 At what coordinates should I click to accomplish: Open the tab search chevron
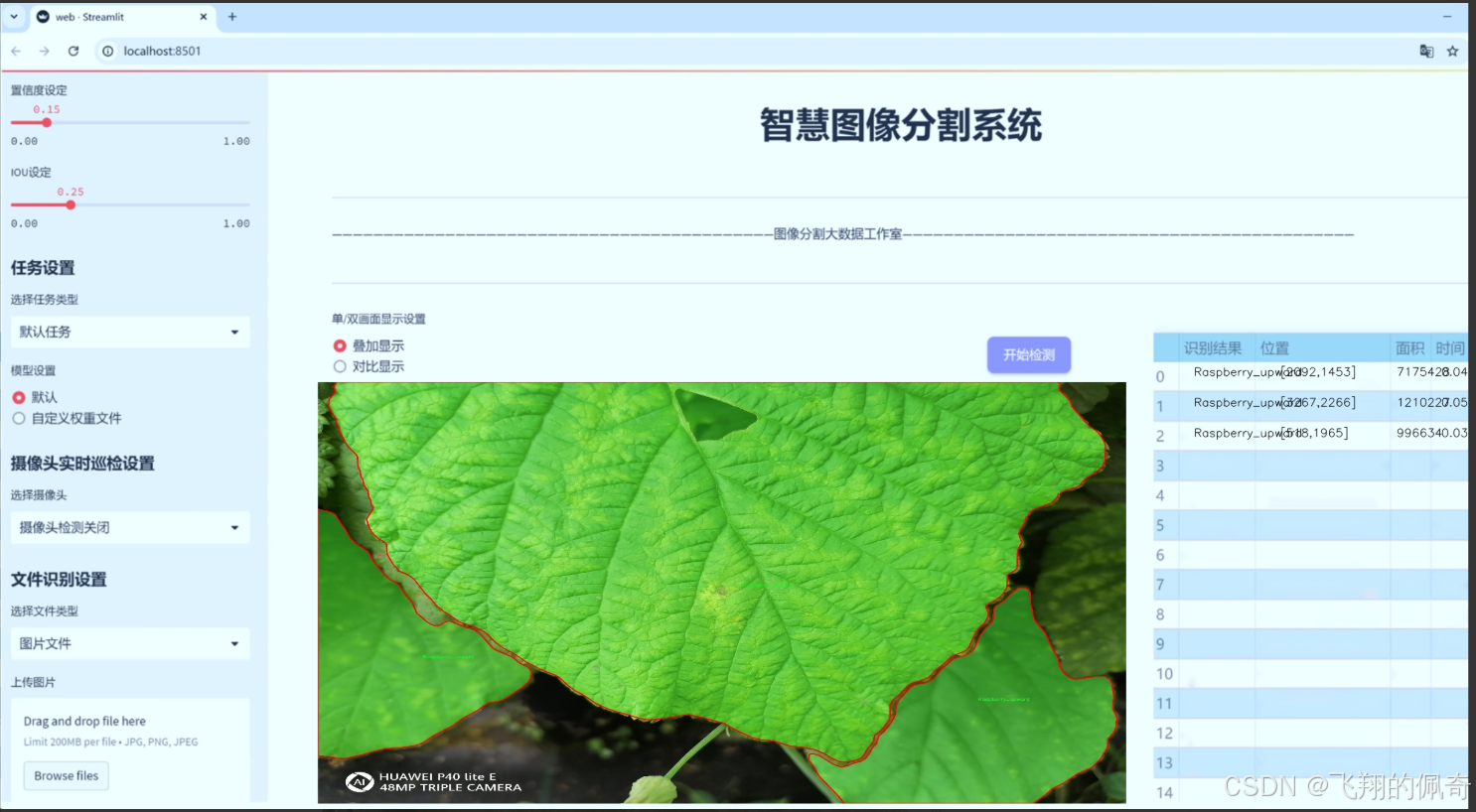click(14, 17)
